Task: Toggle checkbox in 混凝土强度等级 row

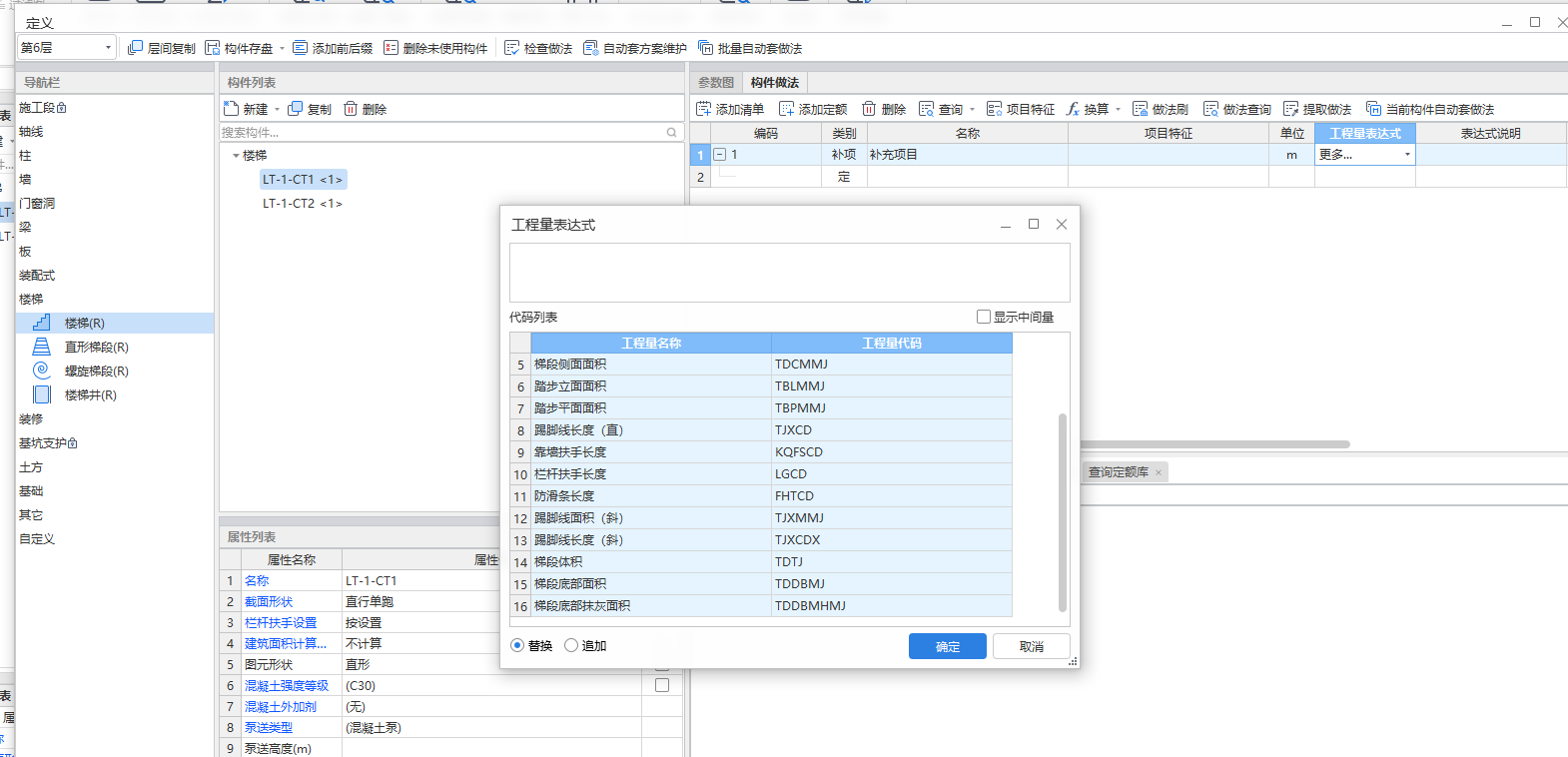Action: coord(662,685)
